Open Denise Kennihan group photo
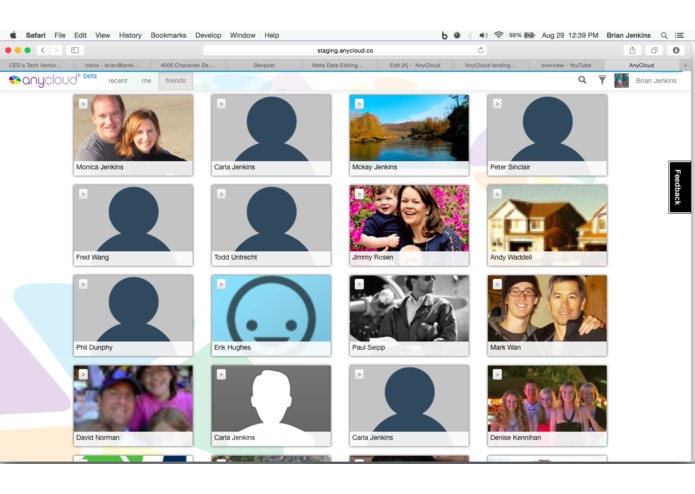Screen dimensions: 695x494 (547, 399)
